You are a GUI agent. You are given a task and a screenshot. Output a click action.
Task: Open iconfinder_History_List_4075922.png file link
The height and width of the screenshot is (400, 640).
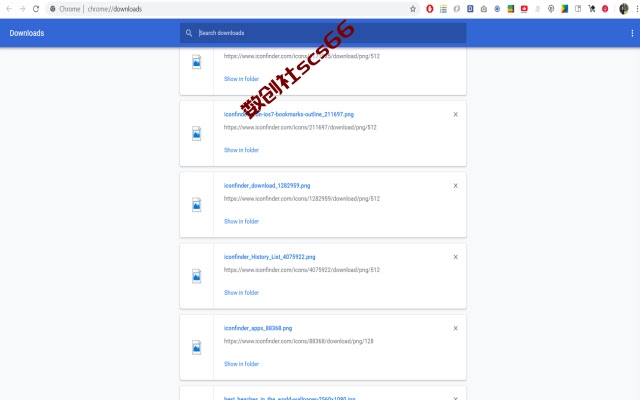pyautogui.click(x=269, y=257)
